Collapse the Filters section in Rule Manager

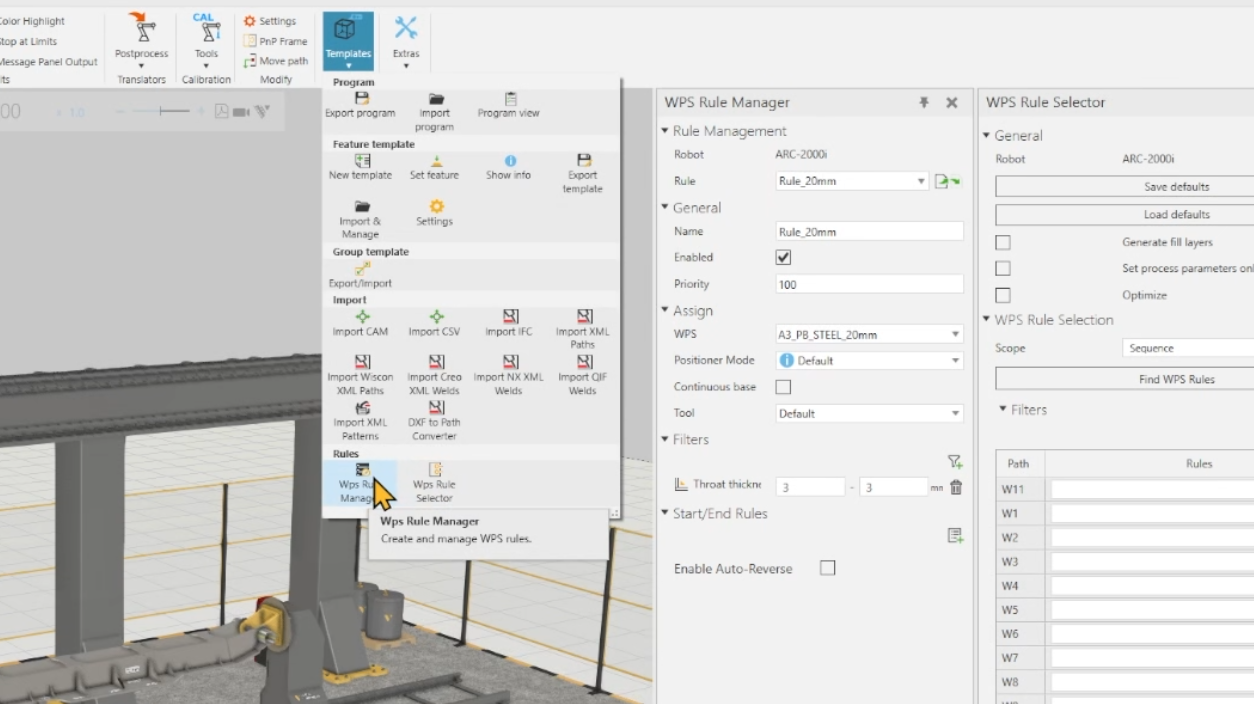coord(664,439)
